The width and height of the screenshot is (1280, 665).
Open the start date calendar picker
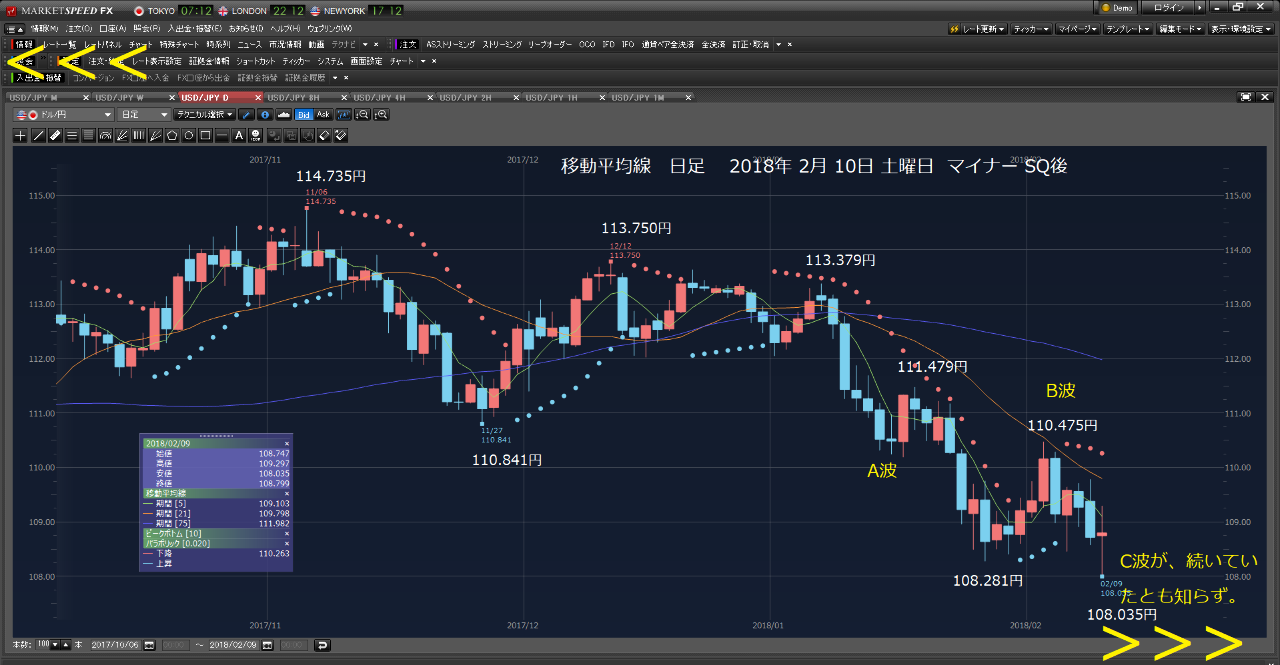pyautogui.click(x=148, y=645)
